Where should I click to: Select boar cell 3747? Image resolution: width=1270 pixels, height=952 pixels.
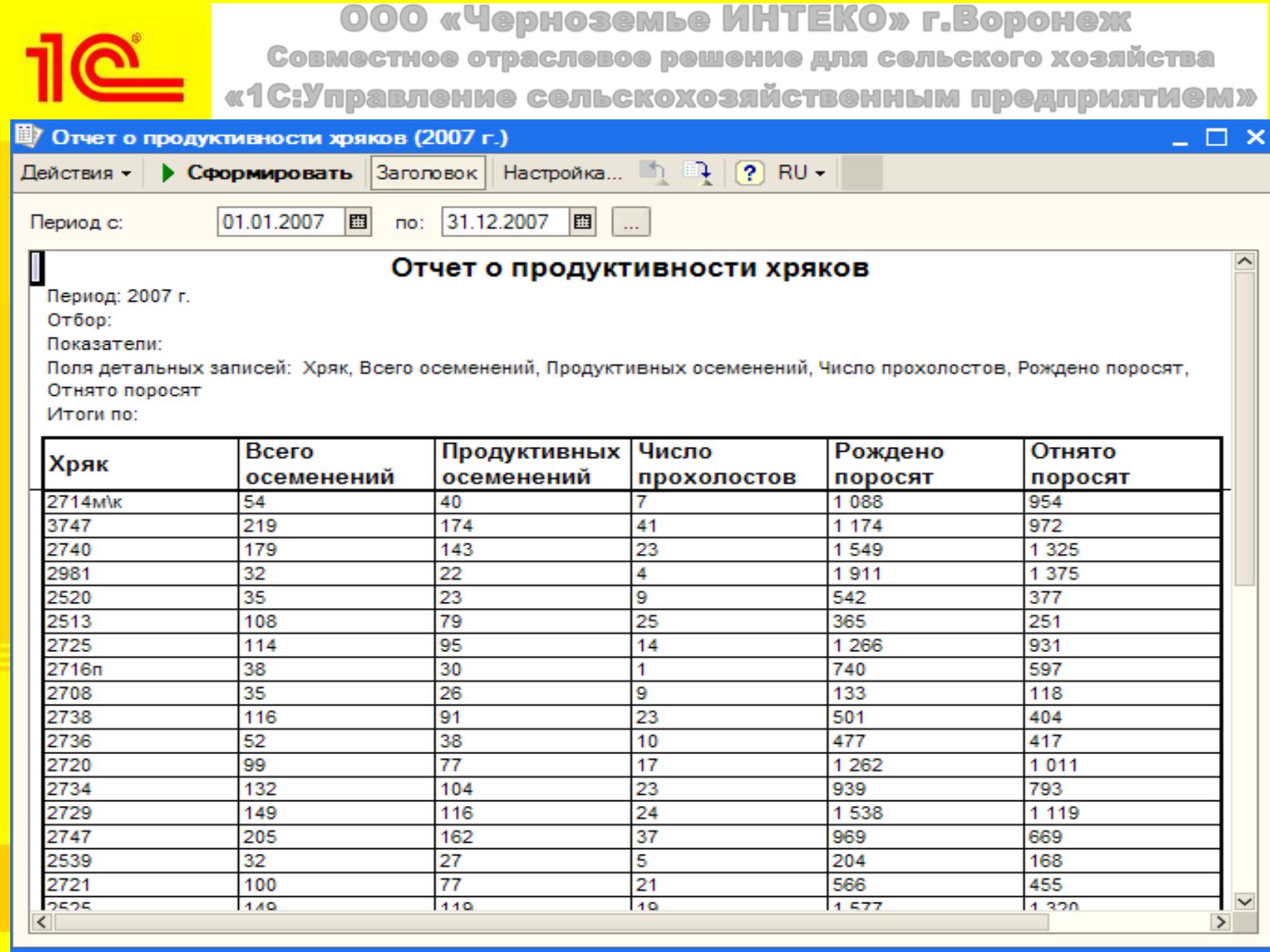141,525
